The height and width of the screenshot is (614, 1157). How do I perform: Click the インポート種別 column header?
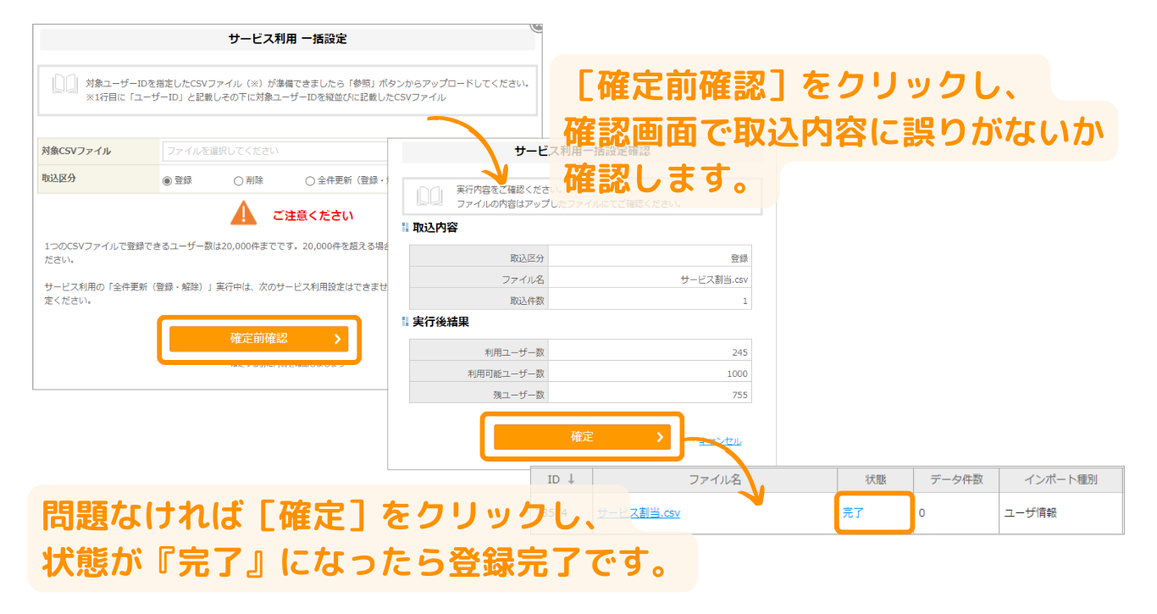tap(1059, 480)
